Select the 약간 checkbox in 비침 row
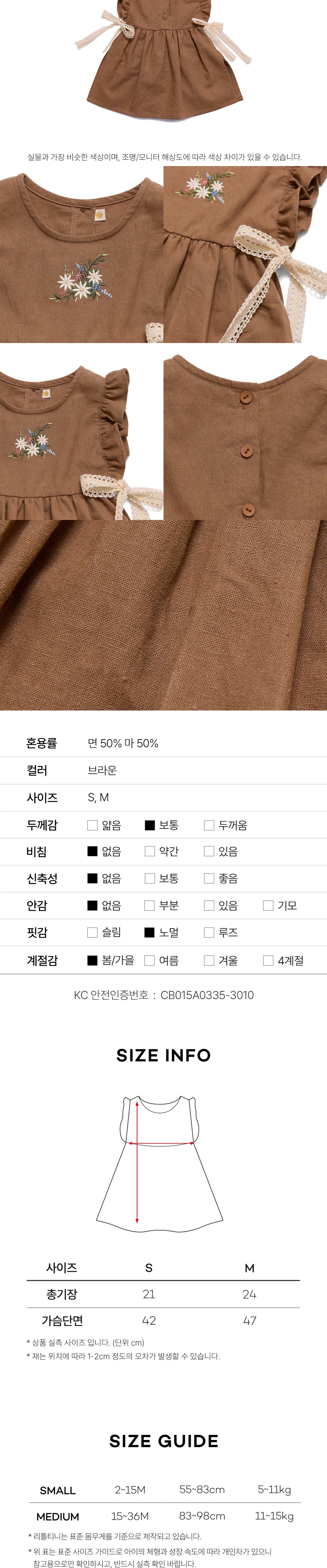Viewport: 327px width, 1568px height. click(x=149, y=851)
